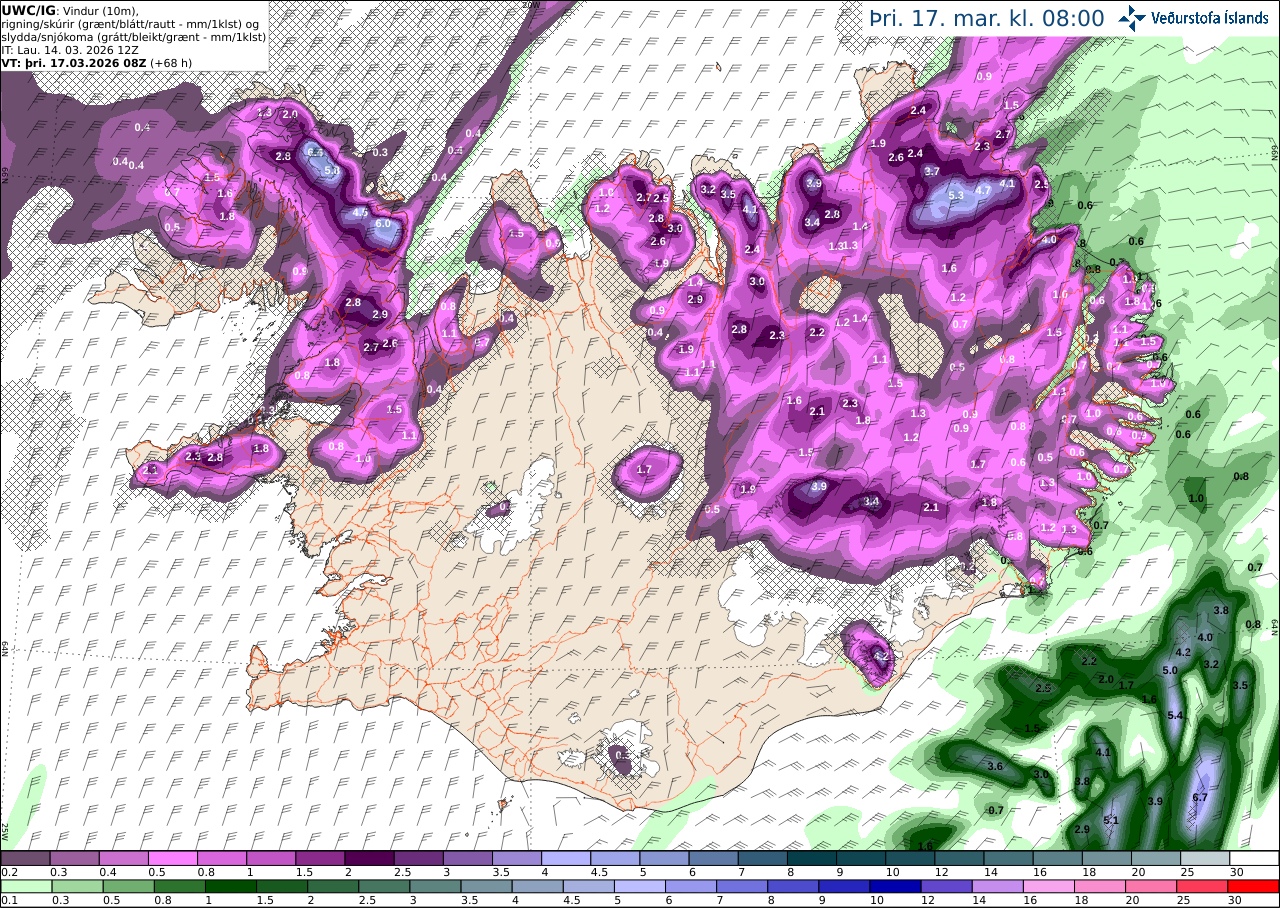Pick the dark teal snow swatch starting at 8
Image resolution: width=1280 pixels, height=908 pixels.
[x=812, y=858]
